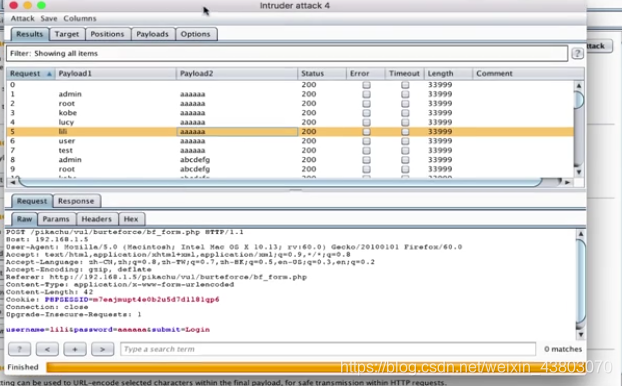Switch to the Payloads tab
The width and height of the screenshot is (622, 386).
(152, 34)
